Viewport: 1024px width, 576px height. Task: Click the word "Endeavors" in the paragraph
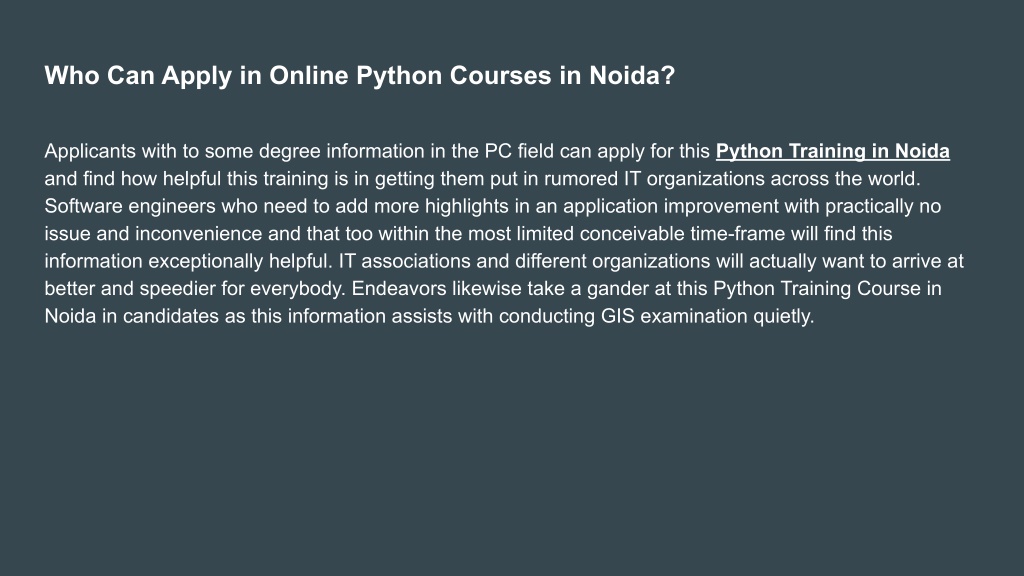[399, 289]
